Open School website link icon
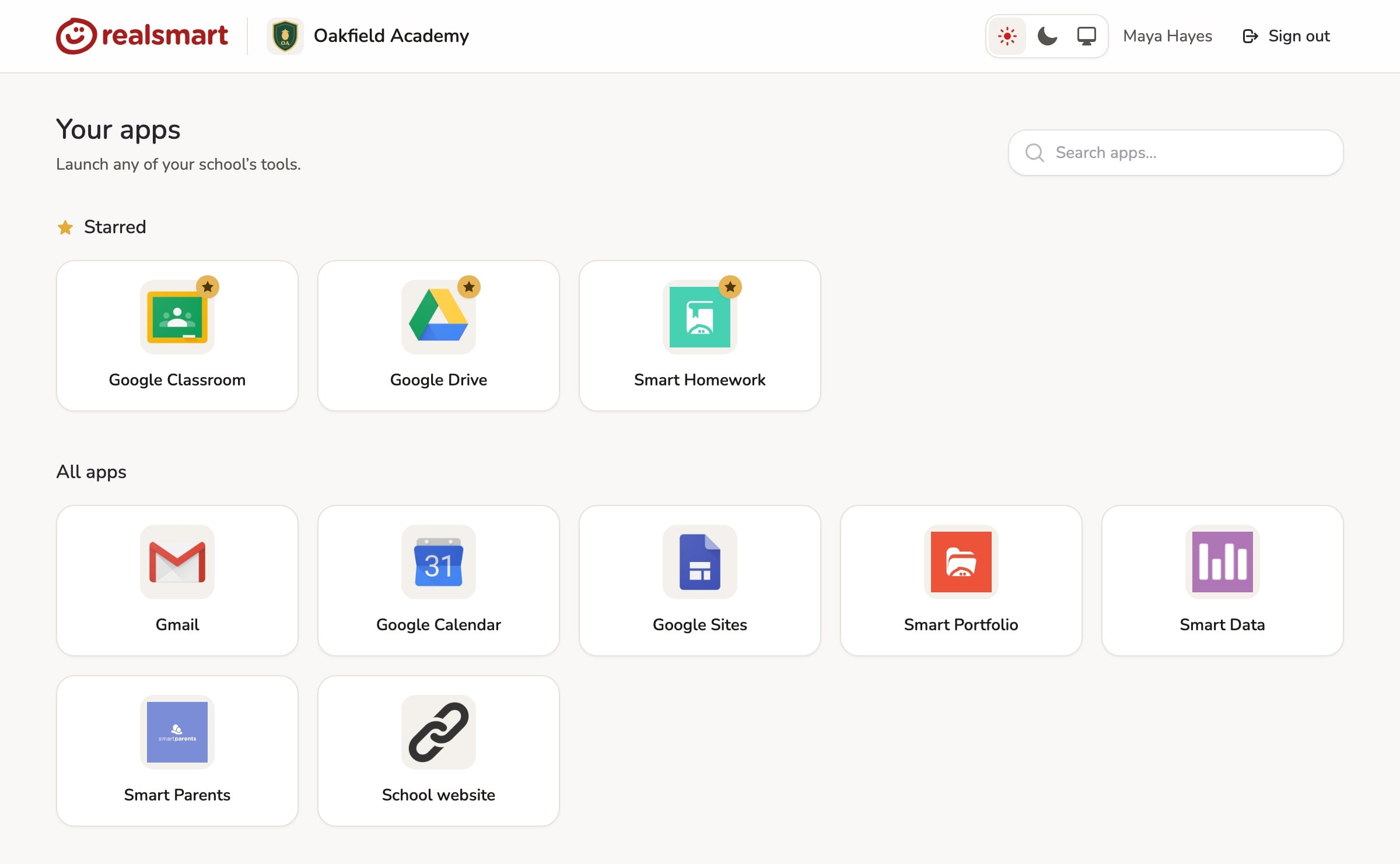The image size is (1400, 864). click(439, 732)
